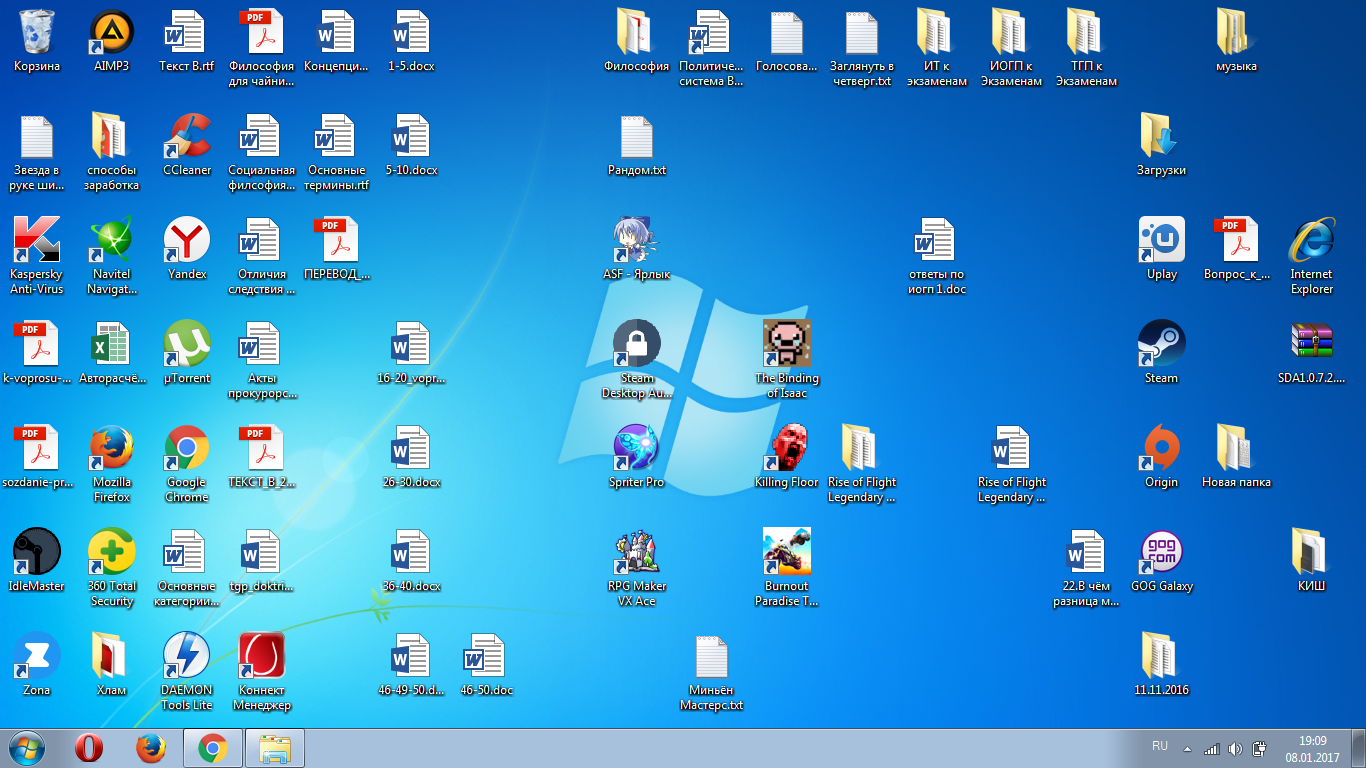Select the Миньён Мастерс.txt text file
This screenshot has height=768, width=1366.
point(712,657)
